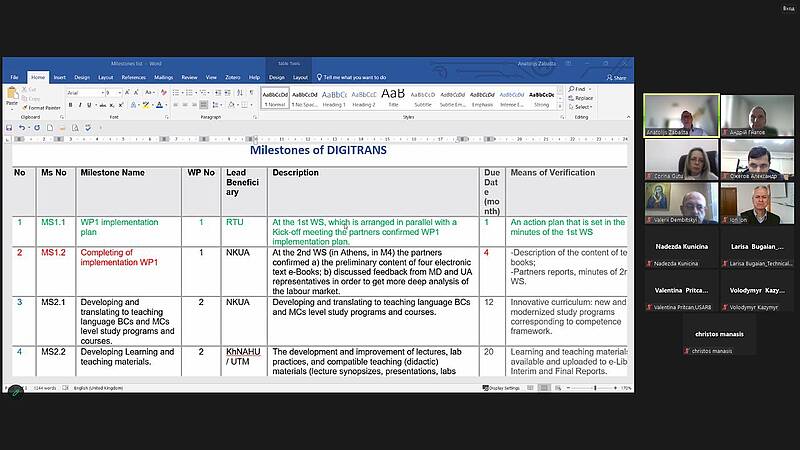This screenshot has width=800, height=450.
Task: Click the Replace command in Editing
Action: click(x=581, y=98)
